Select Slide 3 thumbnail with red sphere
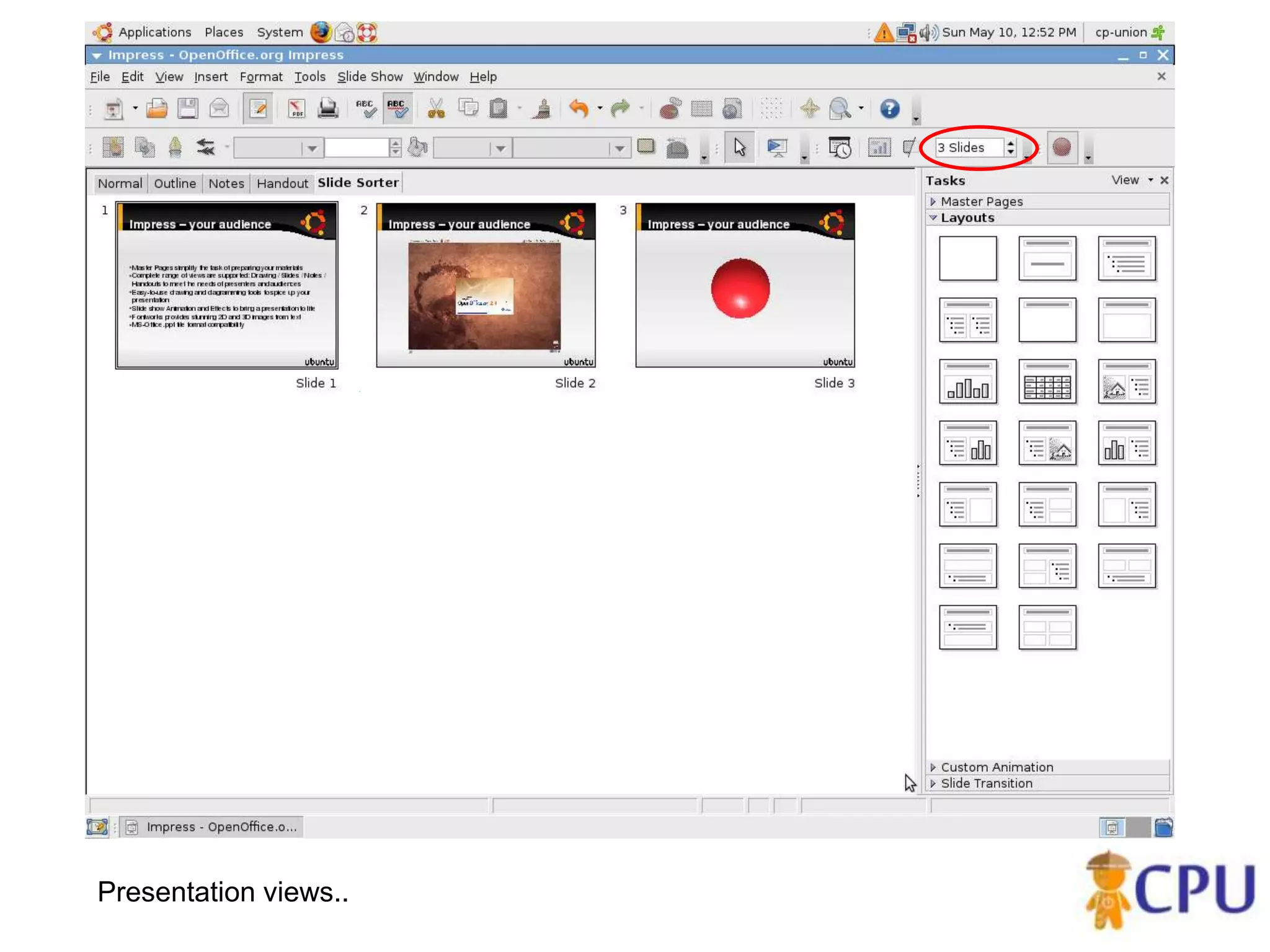Viewport: 1270px width, 952px height. [745, 285]
